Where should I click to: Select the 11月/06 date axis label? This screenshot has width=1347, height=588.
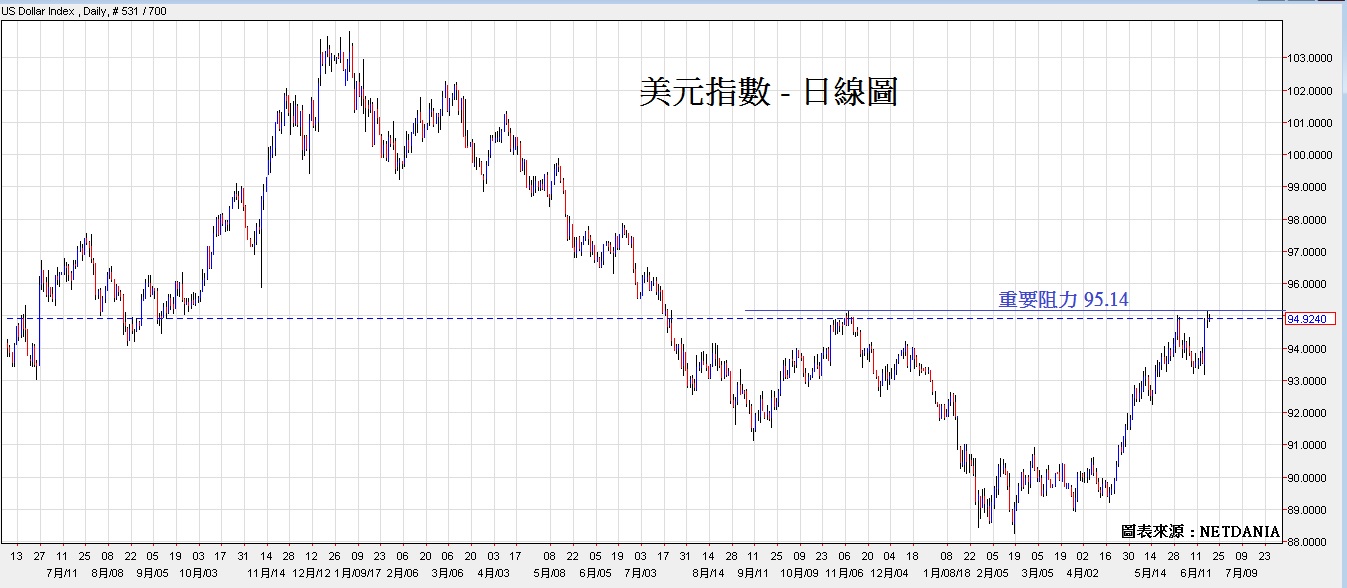tap(846, 573)
